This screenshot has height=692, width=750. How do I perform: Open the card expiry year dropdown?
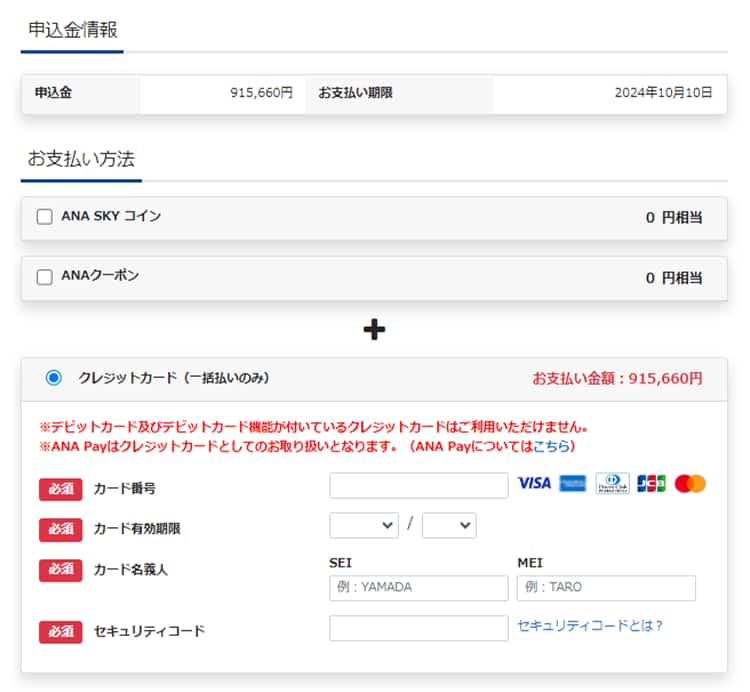click(x=449, y=526)
